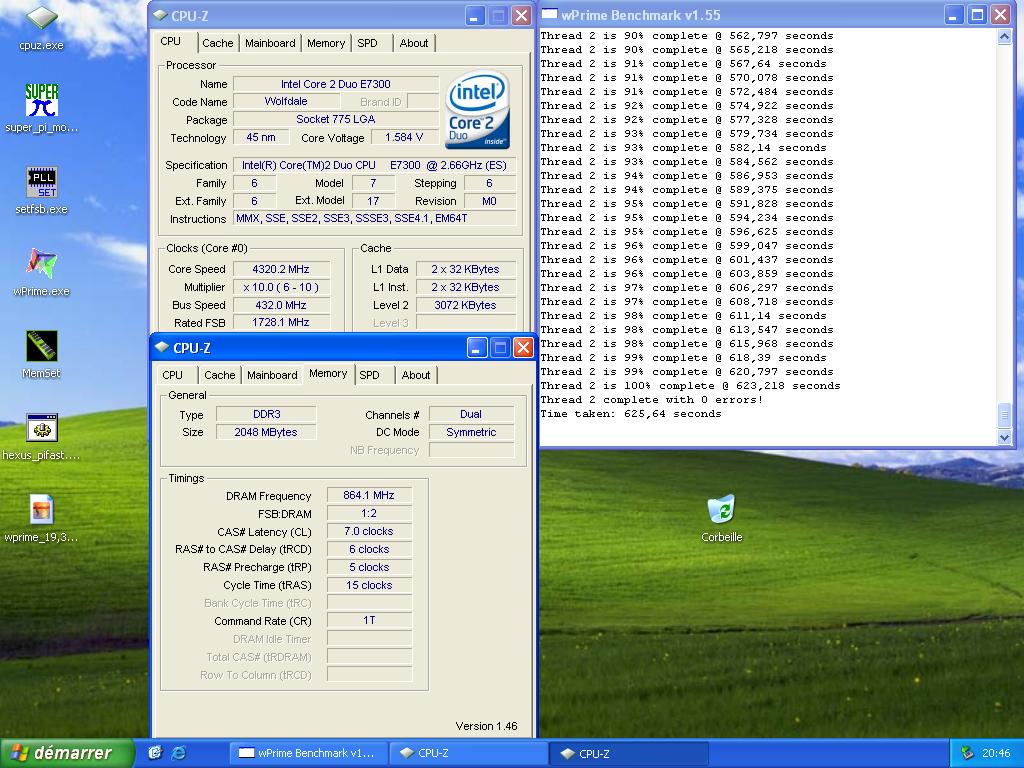Click the wPrime scrollbar thumb

[x=1004, y=414]
